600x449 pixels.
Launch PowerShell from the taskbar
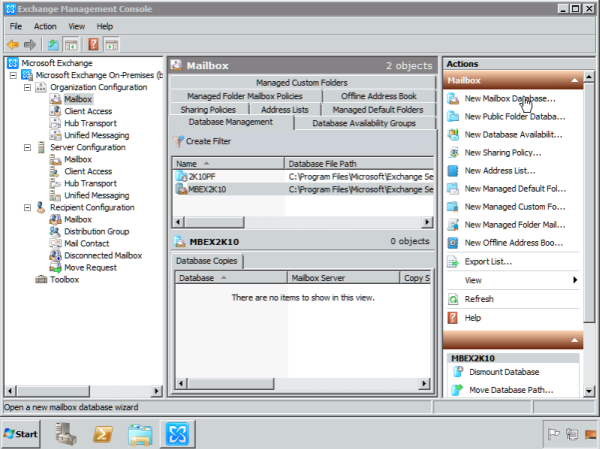coord(103,434)
